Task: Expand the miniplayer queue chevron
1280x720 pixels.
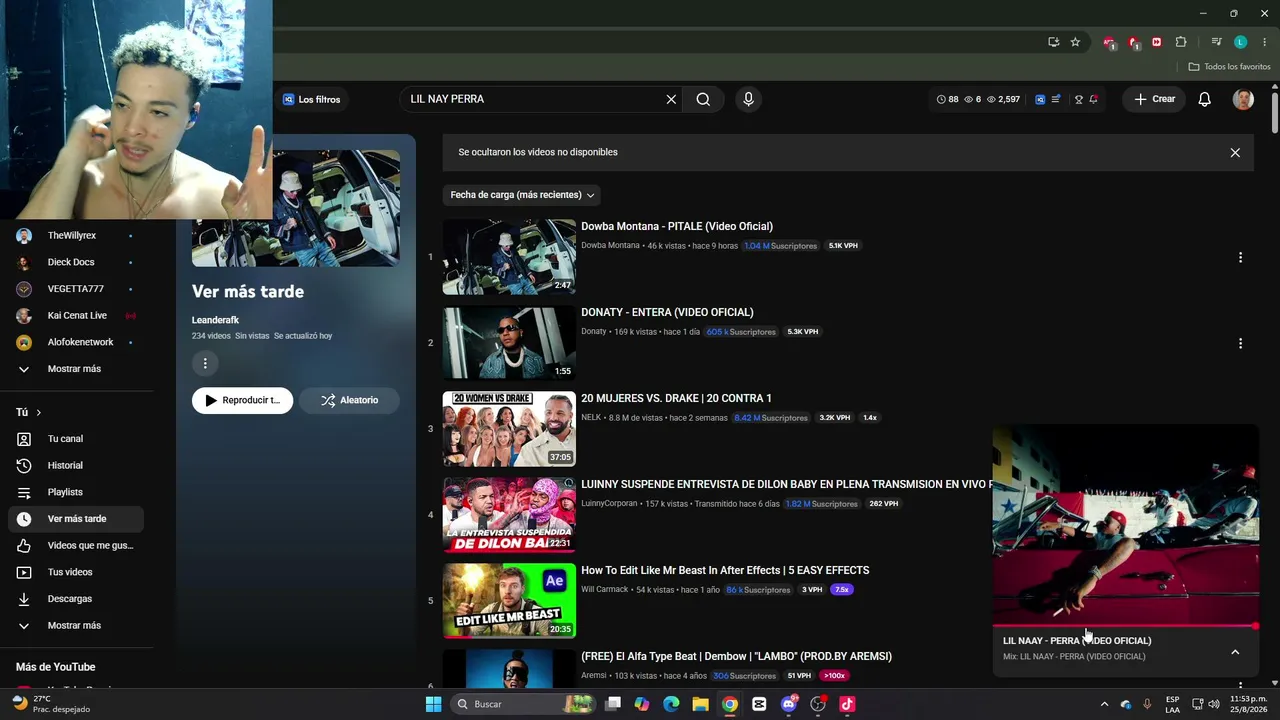Action: [1235, 652]
